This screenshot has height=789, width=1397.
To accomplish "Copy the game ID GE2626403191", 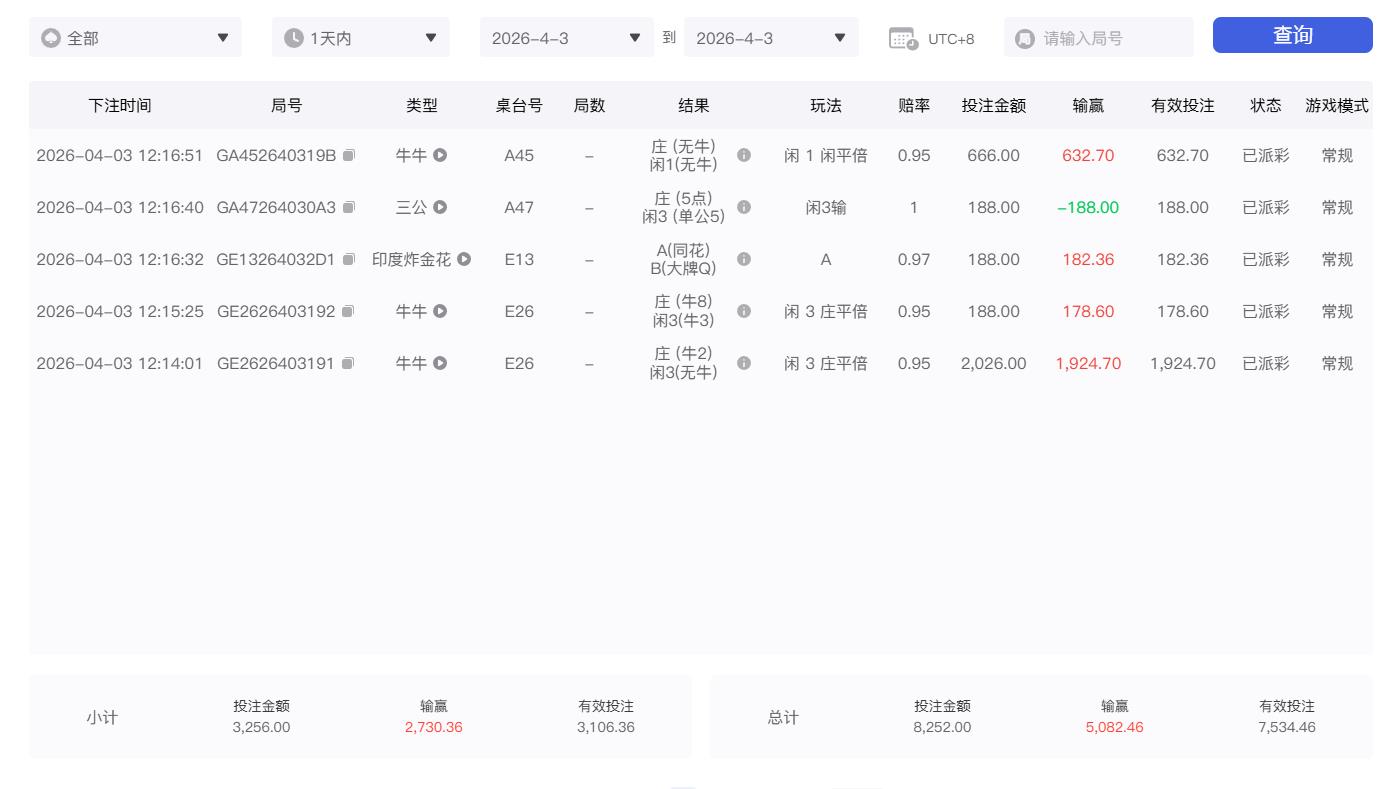I will click(x=348, y=363).
